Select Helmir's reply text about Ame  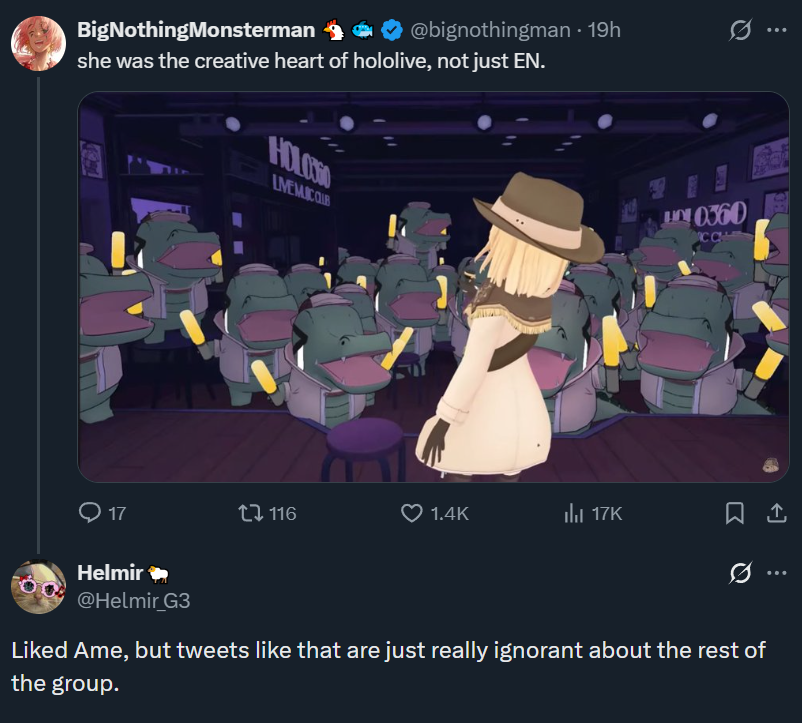coord(388,667)
